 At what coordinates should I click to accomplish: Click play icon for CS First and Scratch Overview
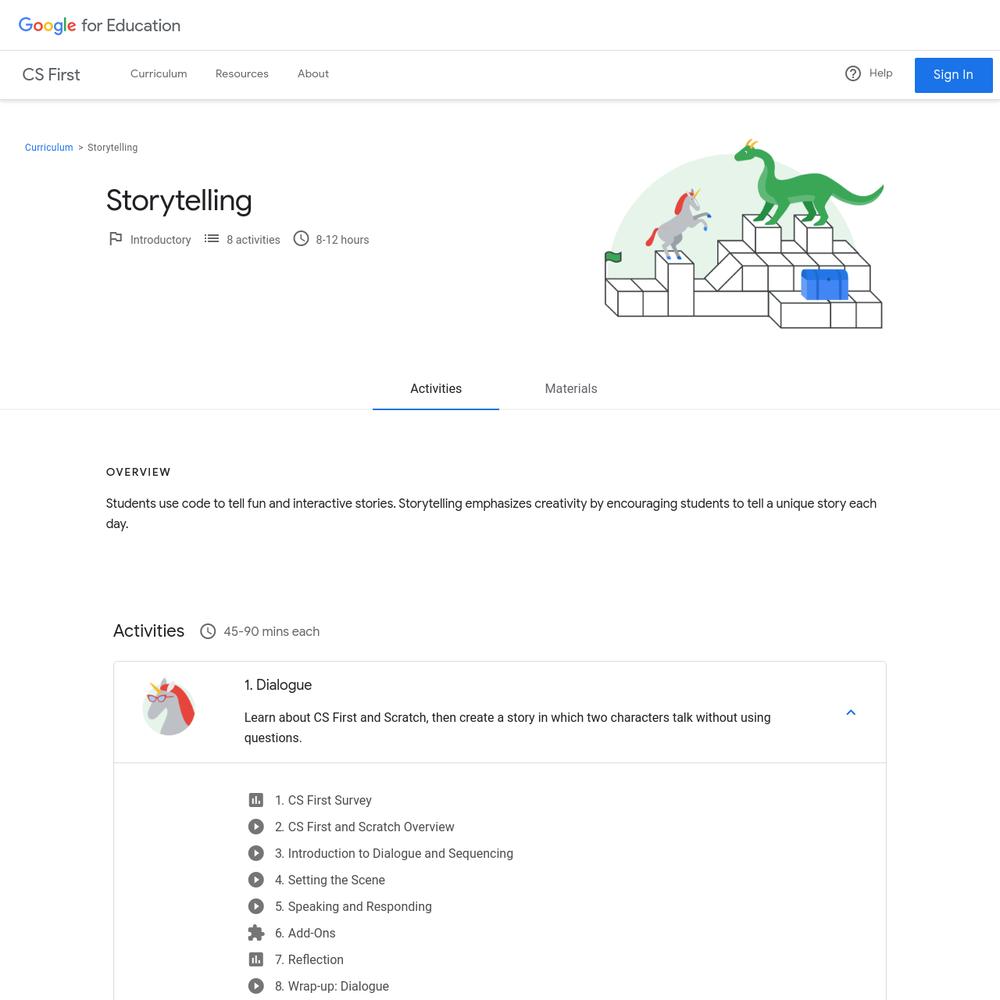point(256,827)
